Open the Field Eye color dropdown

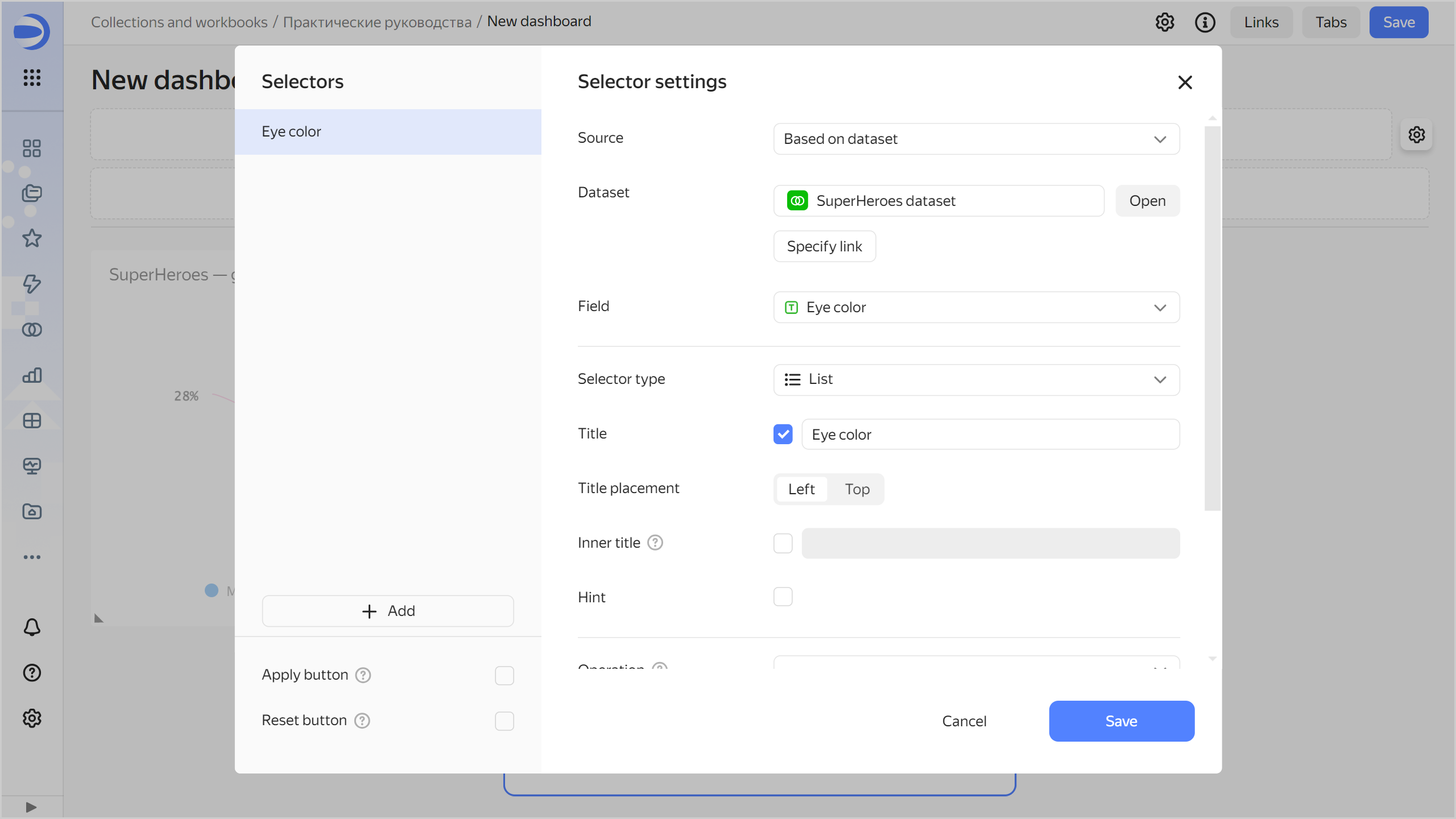pos(976,308)
